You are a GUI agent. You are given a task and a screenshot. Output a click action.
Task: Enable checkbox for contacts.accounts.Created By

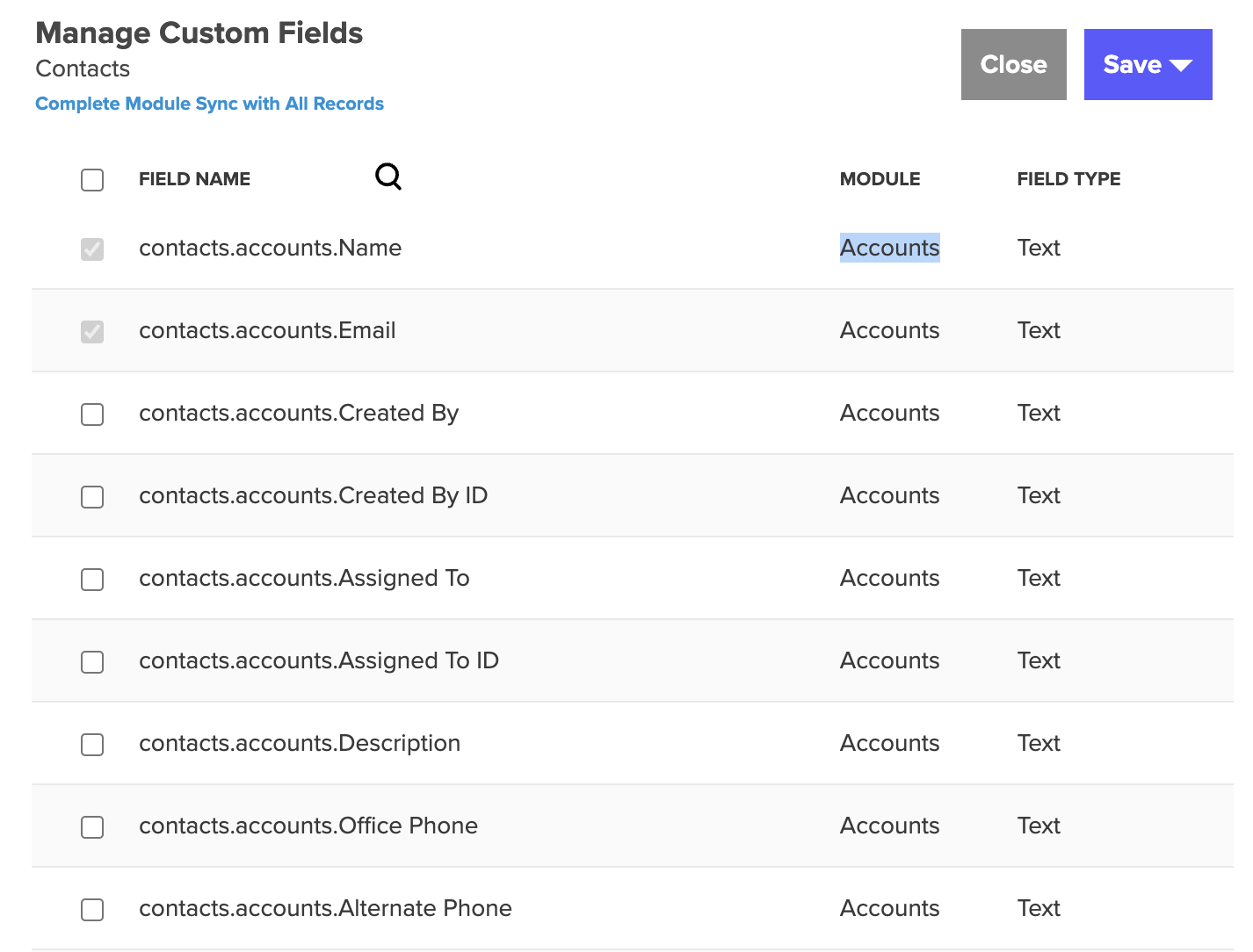92,415
